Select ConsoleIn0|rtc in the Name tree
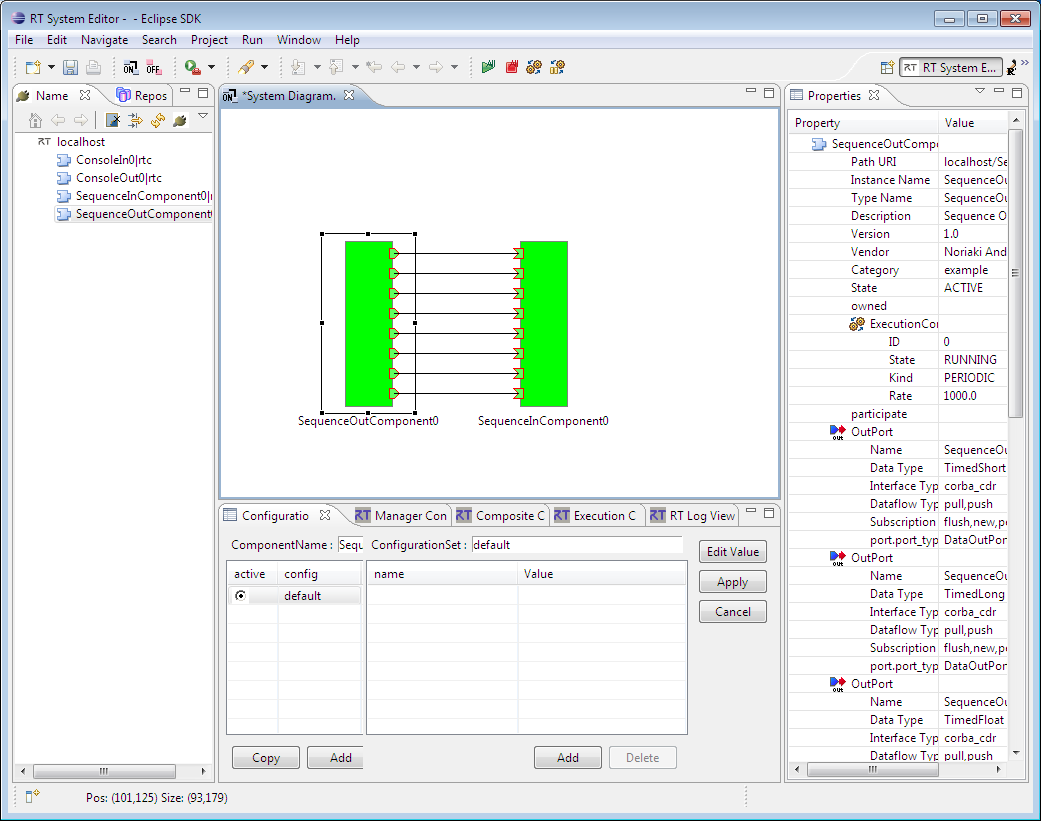The width and height of the screenshot is (1041, 821). pos(113,160)
